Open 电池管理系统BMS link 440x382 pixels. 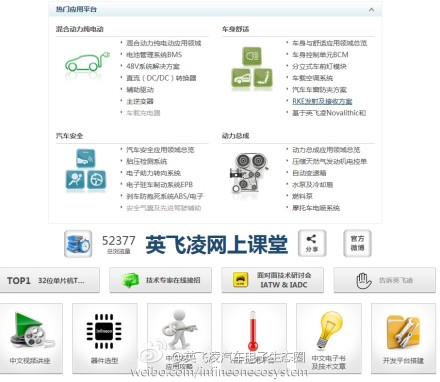[154, 55]
